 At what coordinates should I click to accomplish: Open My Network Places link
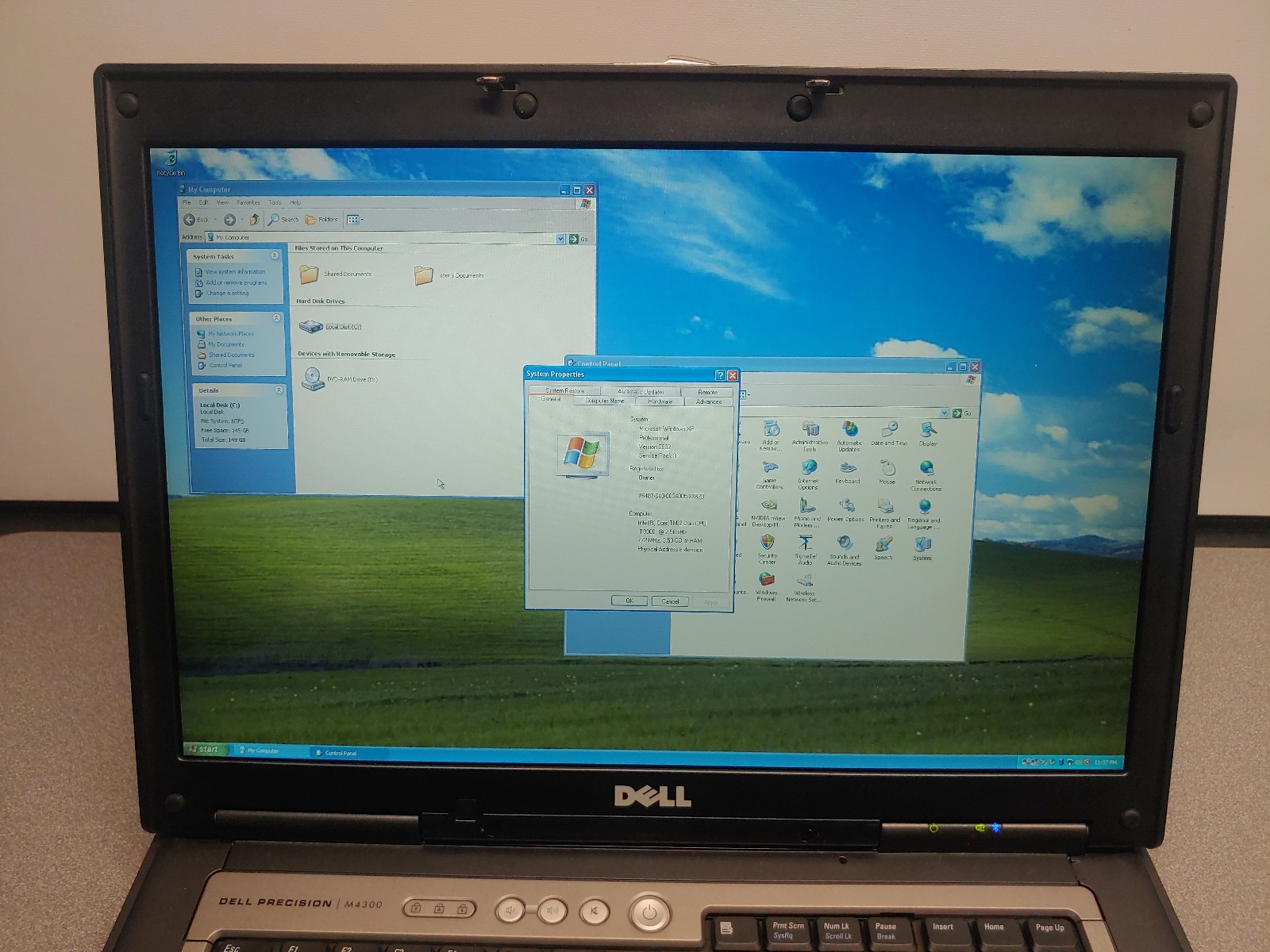[231, 334]
